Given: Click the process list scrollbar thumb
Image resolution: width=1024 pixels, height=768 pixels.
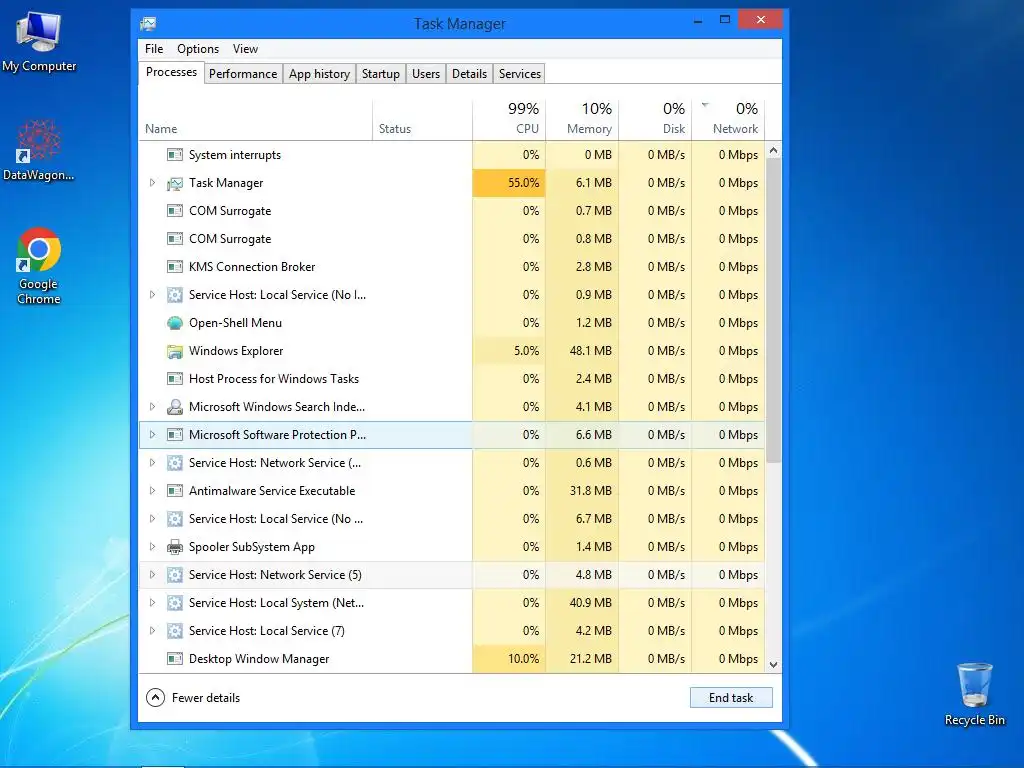Looking at the screenshot, I should [x=773, y=311].
